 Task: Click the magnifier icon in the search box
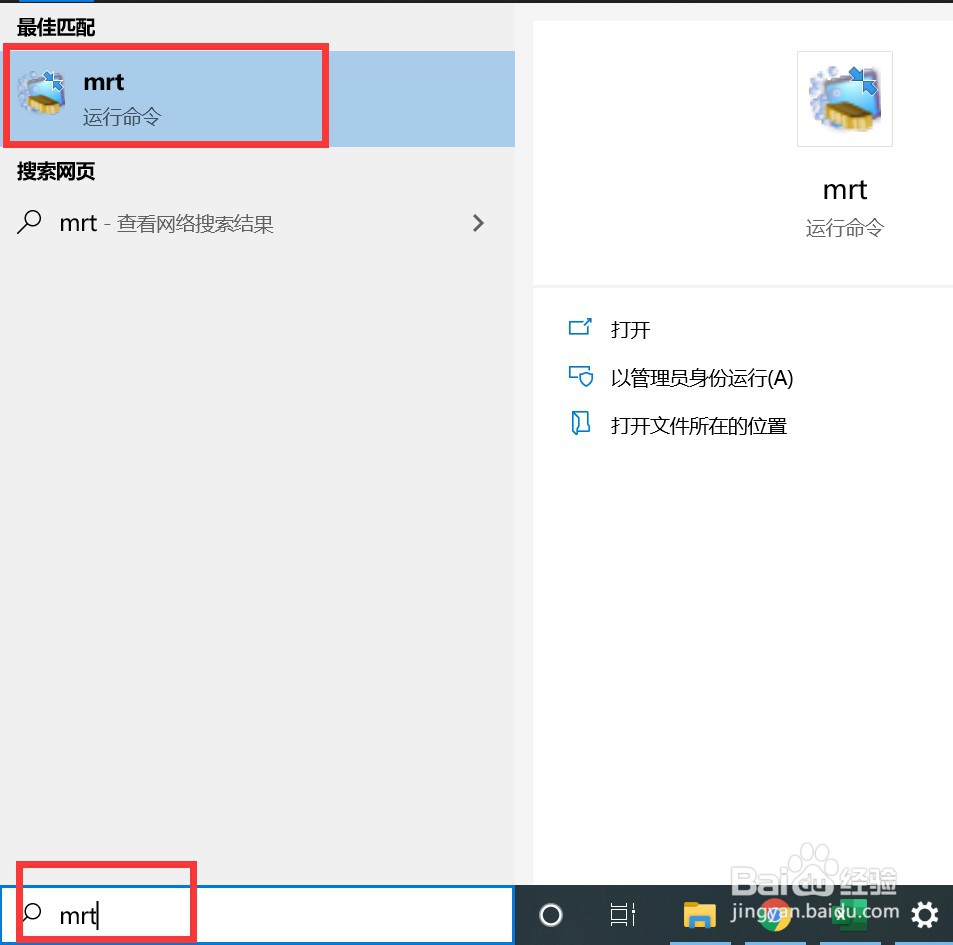tap(30, 914)
